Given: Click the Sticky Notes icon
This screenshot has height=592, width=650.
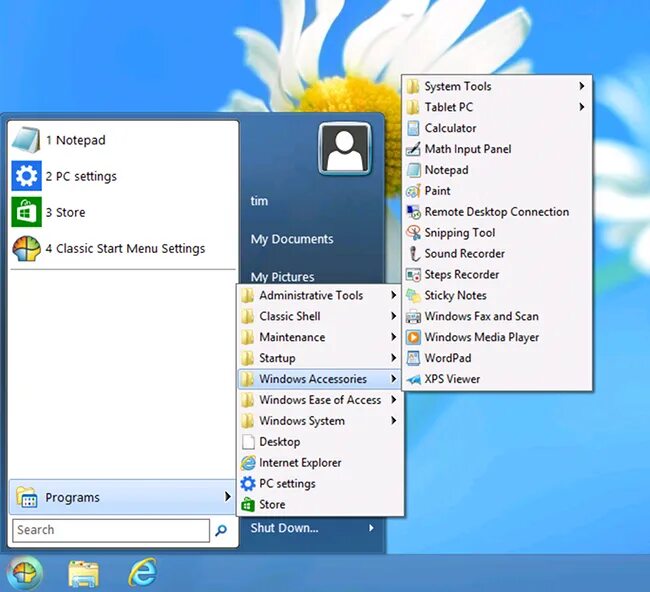Looking at the screenshot, I should (x=413, y=295).
